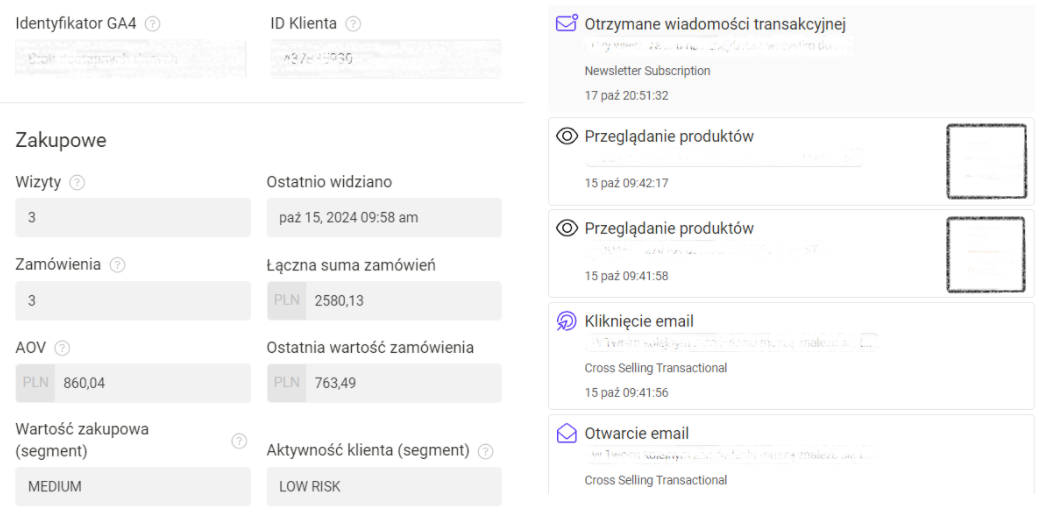Screen dimensions: 1057x517
Task: Click eye icon of 09:42:17 Przeglądanie produktów
Action: (567, 136)
